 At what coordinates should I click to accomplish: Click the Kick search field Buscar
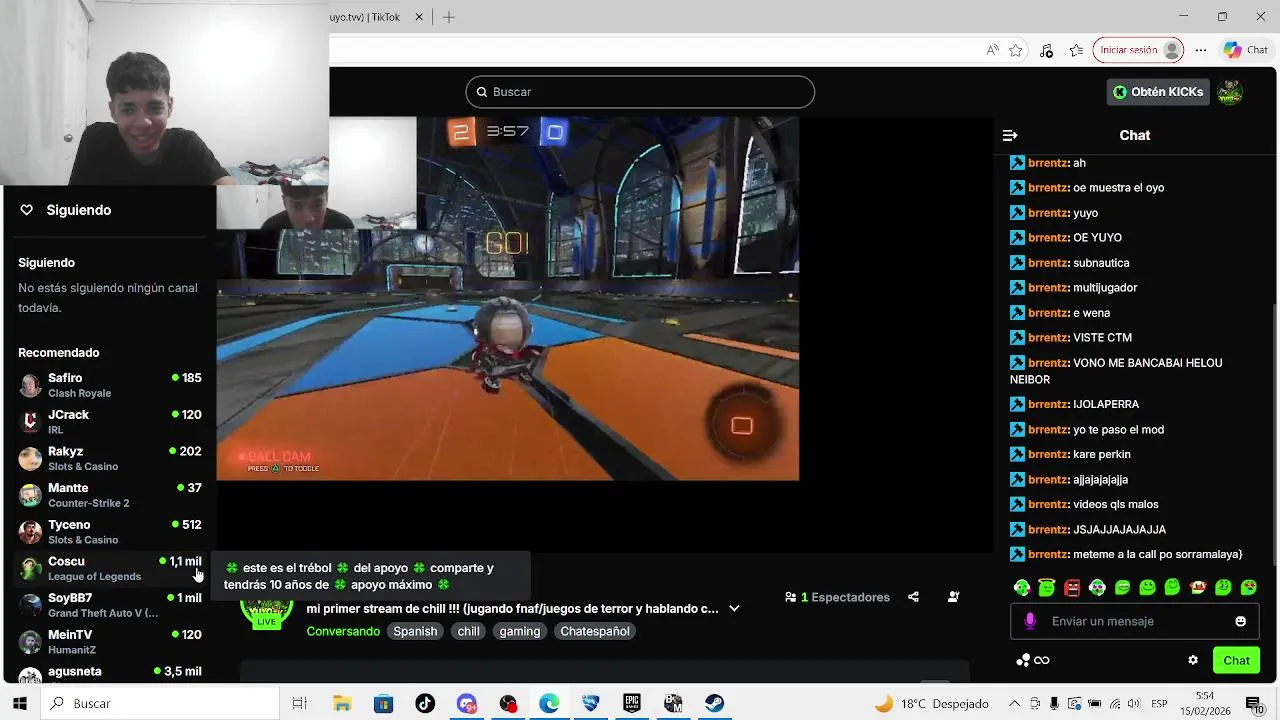coord(640,92)
